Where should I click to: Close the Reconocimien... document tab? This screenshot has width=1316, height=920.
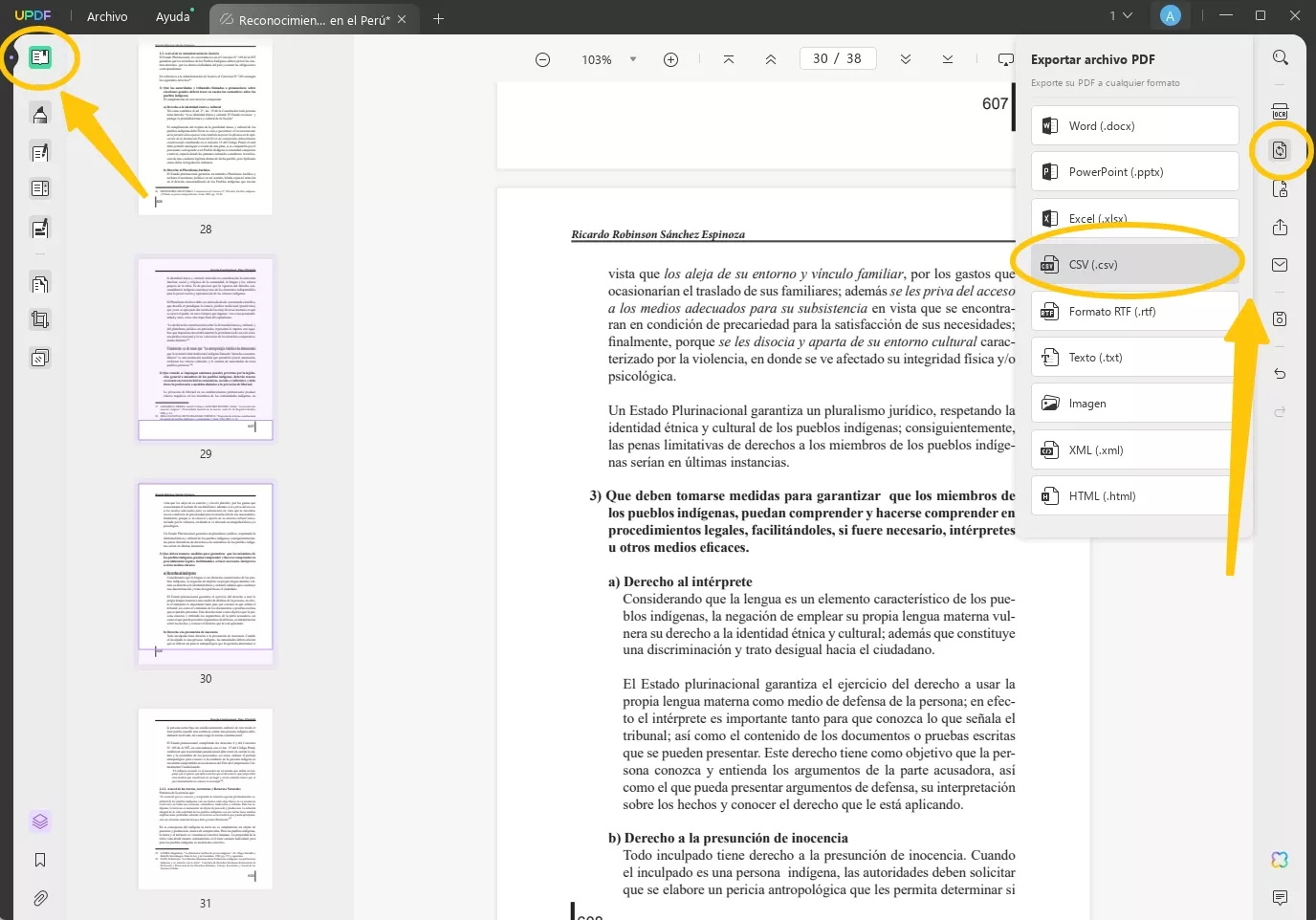point(402,19)
